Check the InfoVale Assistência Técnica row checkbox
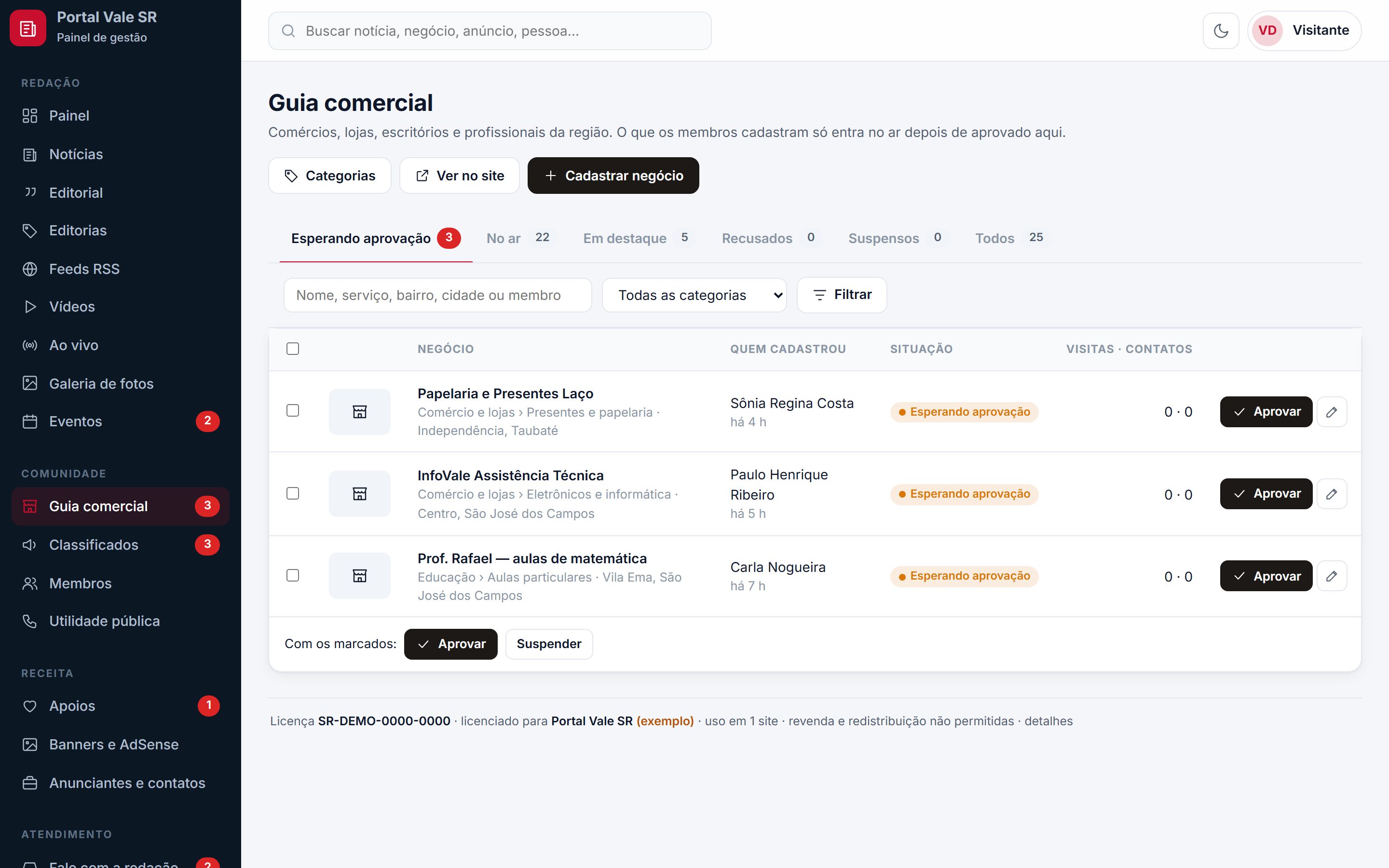The image size is (1389, 868). (293, 493)
